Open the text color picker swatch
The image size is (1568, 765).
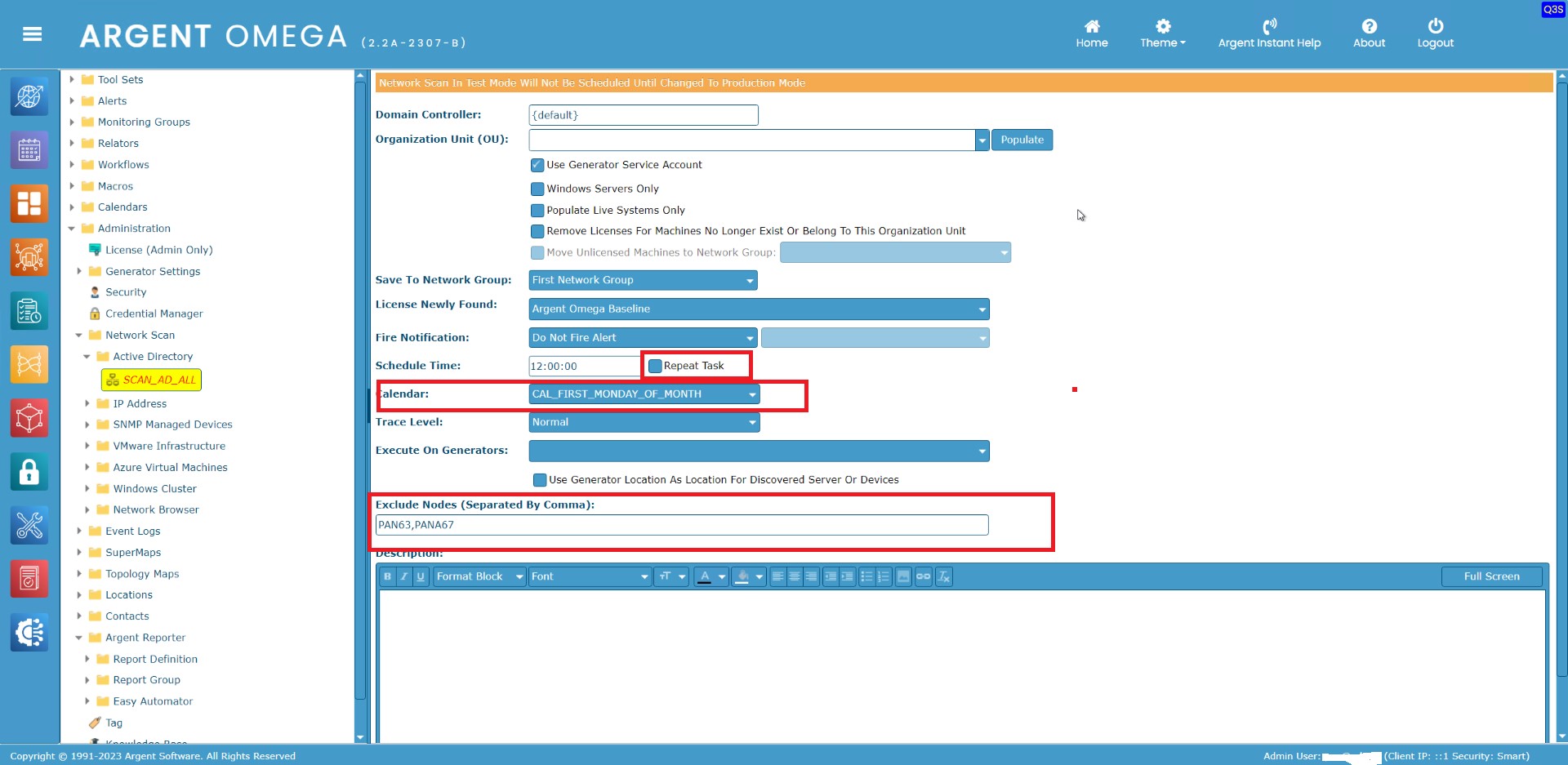[705, 576]
